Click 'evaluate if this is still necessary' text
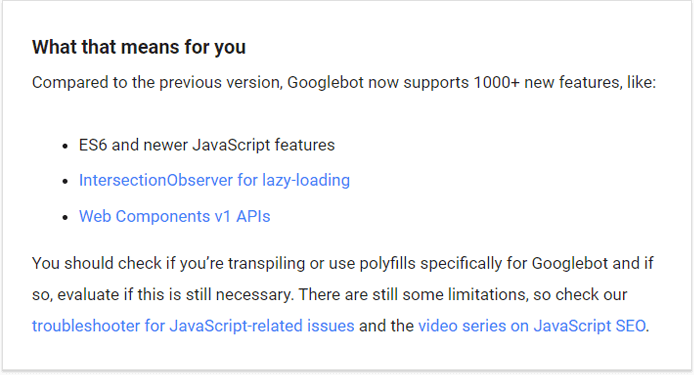694x375 pixels. (175, 294)
